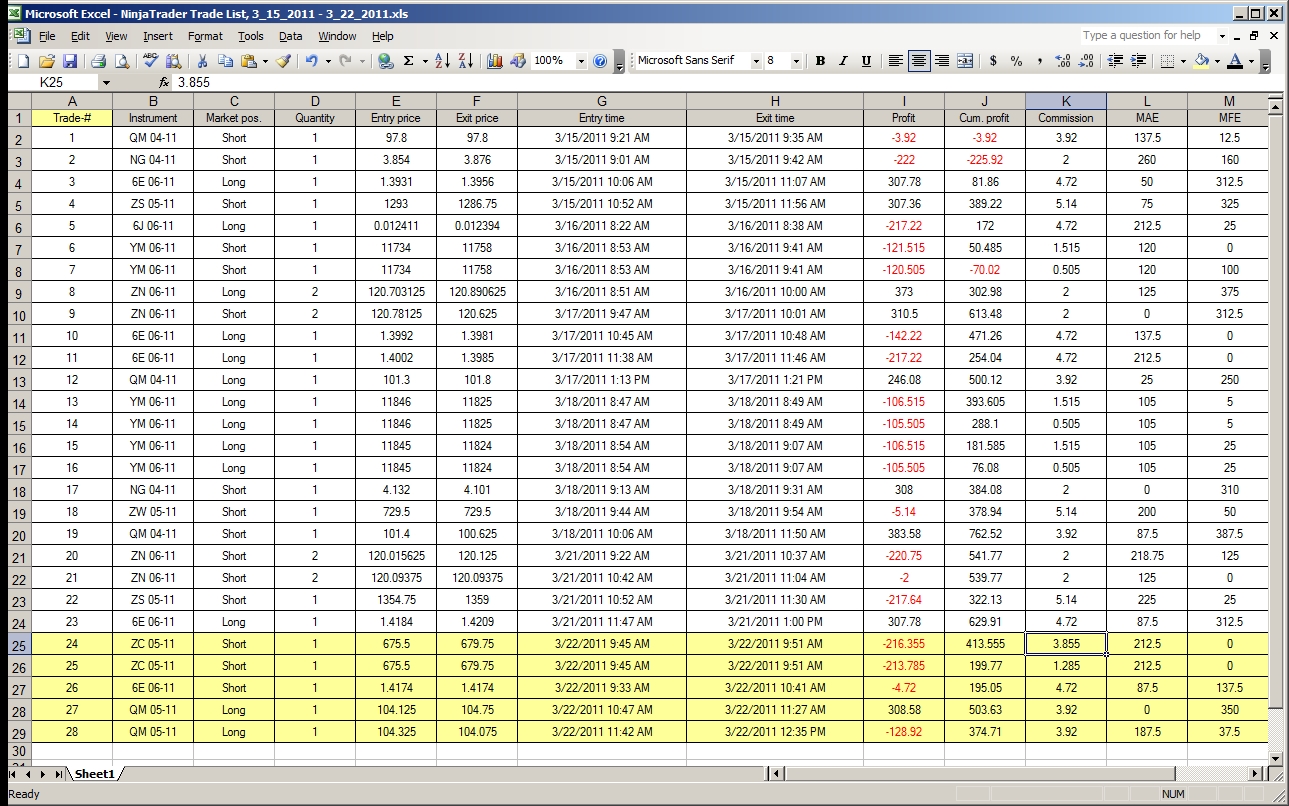Increase decimal places
The image size is (1289, 806).
pyautogui.click(x=1062, y=61)
